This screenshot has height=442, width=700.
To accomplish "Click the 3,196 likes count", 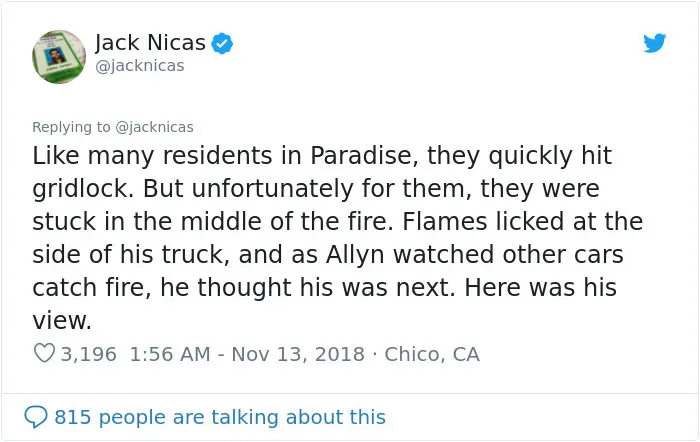I will click(88, 354).
